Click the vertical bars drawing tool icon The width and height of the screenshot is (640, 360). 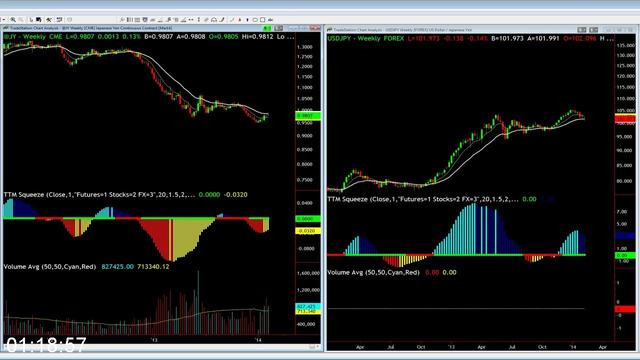pyautogui.click(x=129, y=20)
